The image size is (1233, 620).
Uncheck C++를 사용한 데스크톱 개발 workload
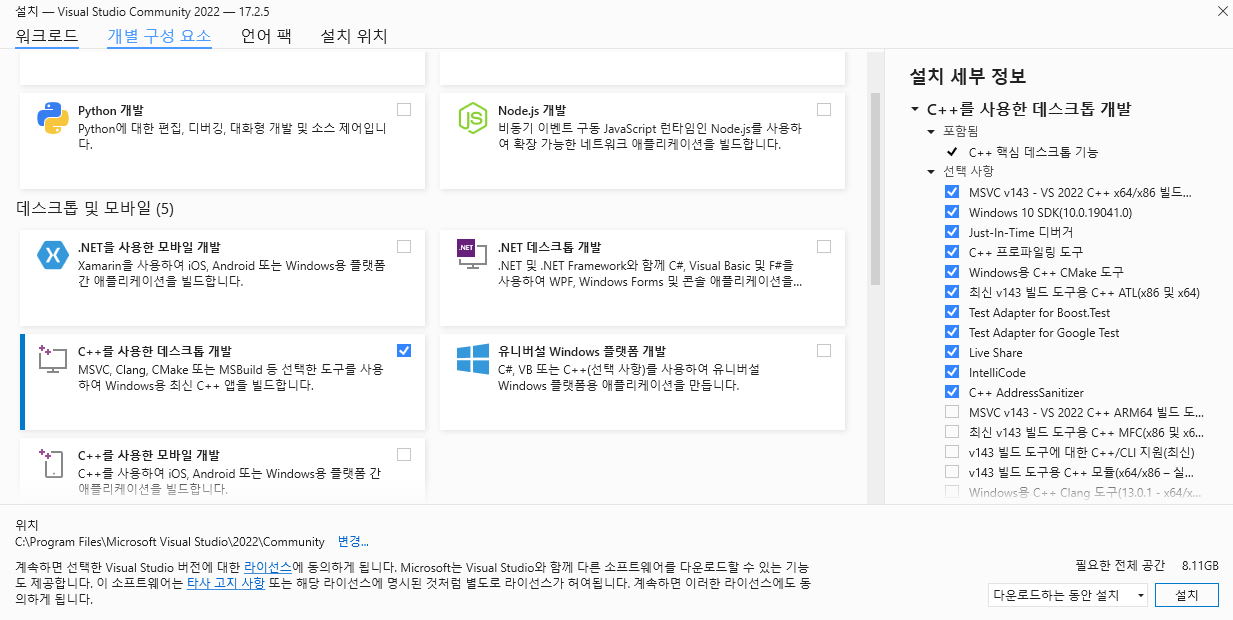click(404, 350)
